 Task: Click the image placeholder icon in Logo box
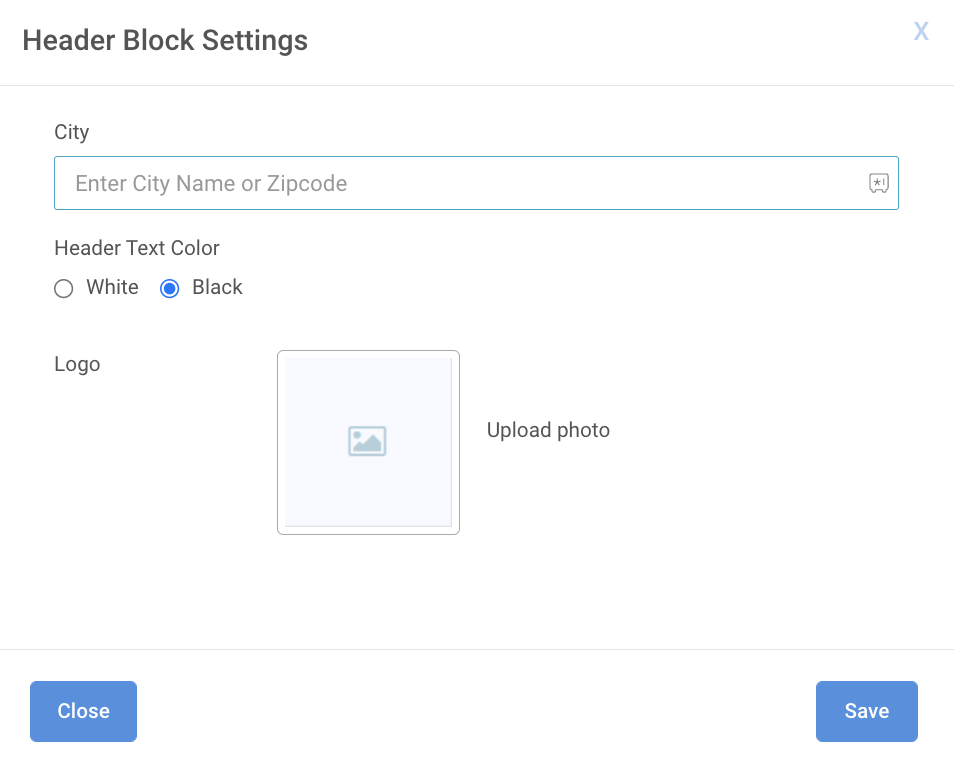[367, 441]
